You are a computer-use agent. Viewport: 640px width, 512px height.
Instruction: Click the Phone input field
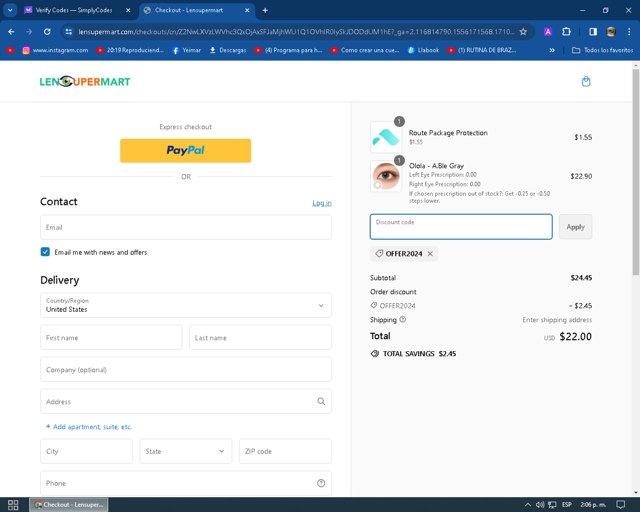point(186,483)
